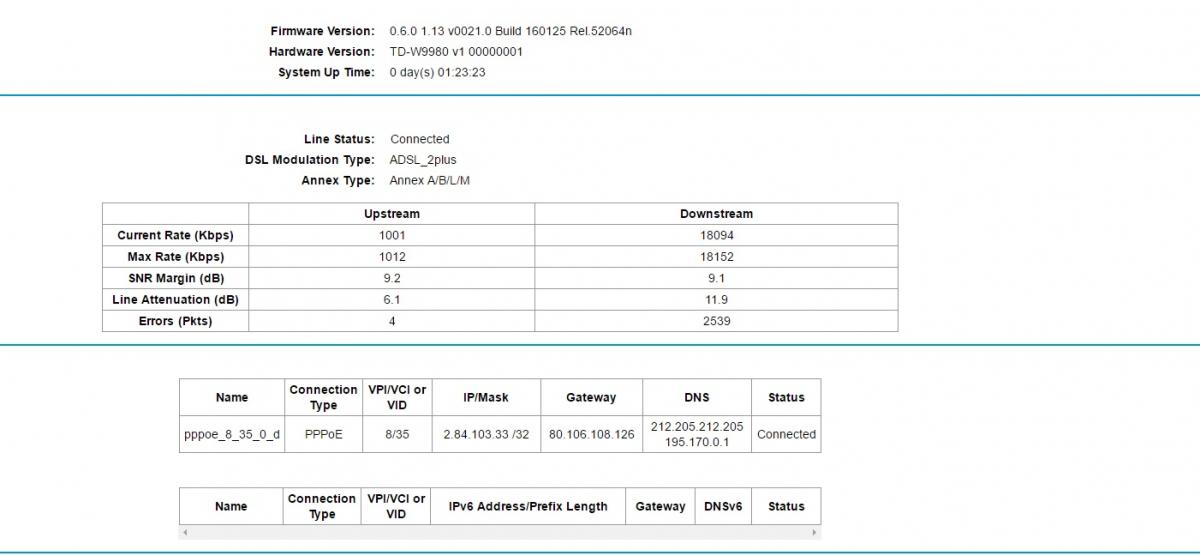Viewport: 1200px width, 556px height.
Task: Click the right arrow of the IPv6 table scrollbar
Action: pos(816,532)
